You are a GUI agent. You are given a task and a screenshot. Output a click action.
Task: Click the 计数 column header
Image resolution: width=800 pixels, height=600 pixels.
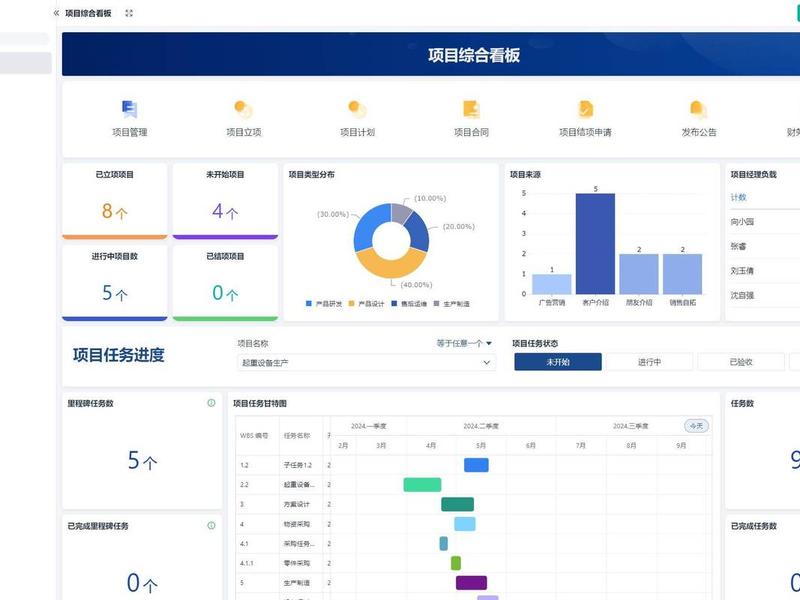(x=738, y=197)
